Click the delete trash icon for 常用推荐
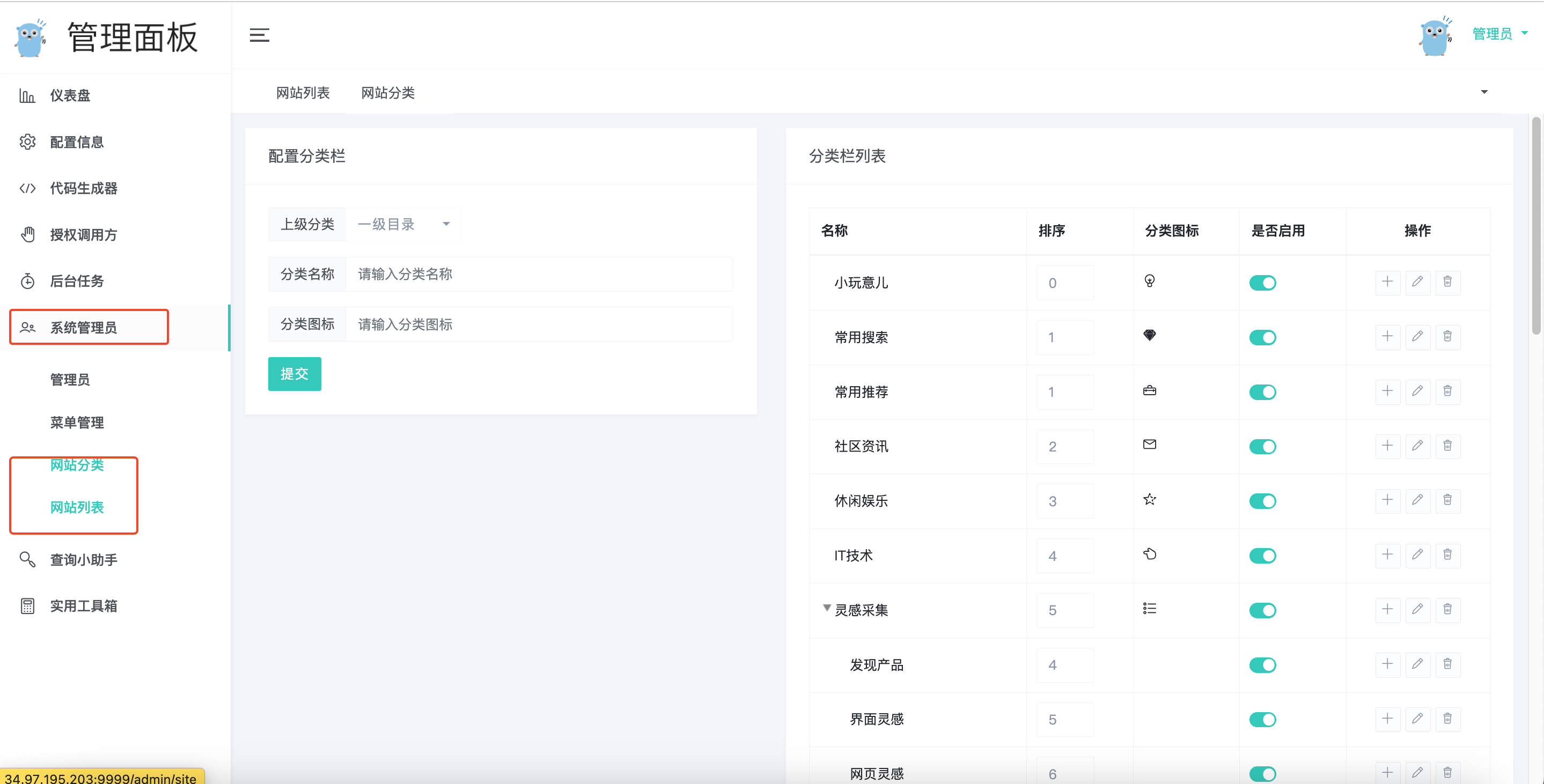The image size is (1544, 784). [1447, 391]
